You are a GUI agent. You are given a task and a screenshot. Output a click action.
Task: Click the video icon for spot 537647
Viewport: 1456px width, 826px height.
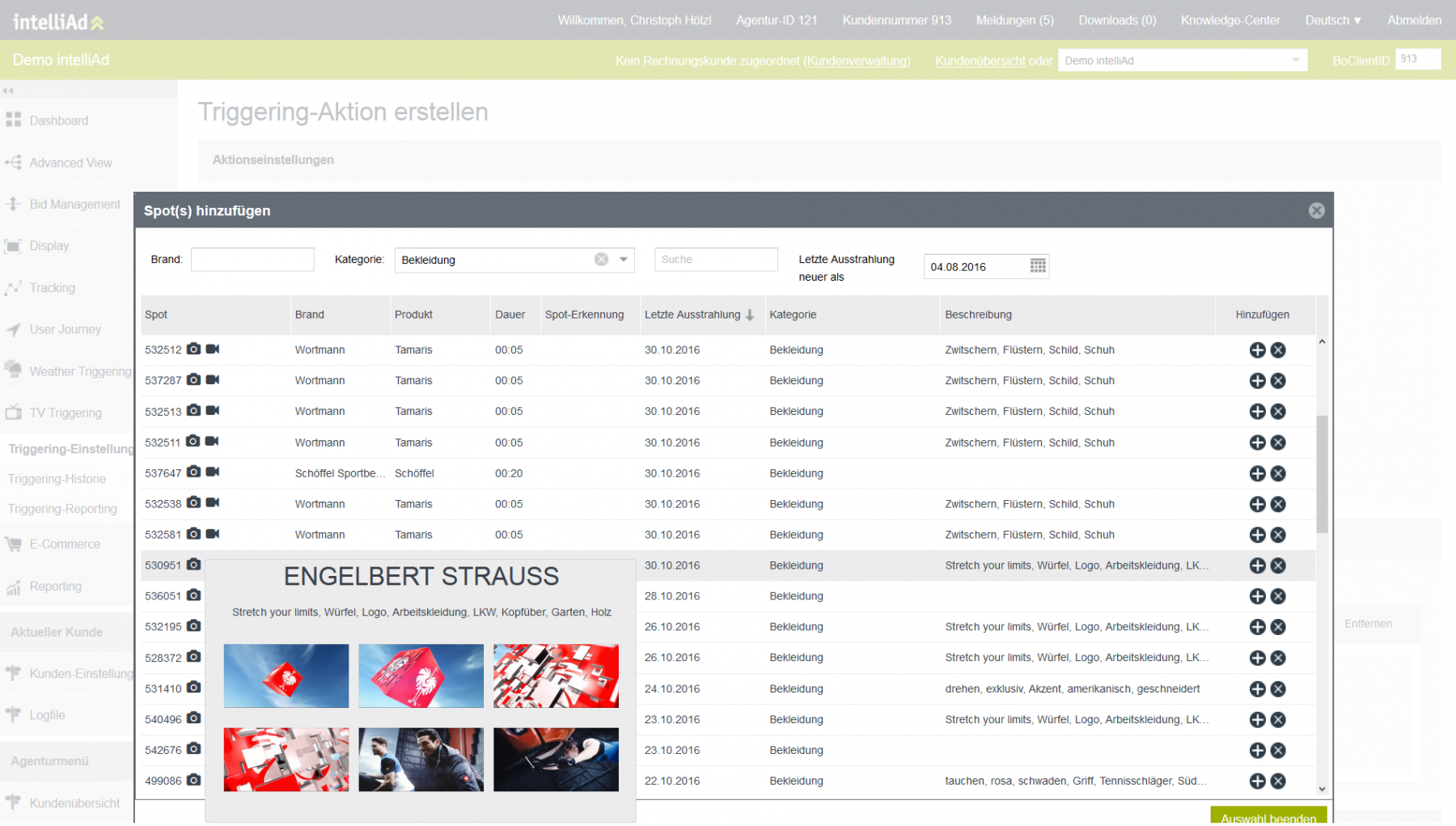point(213,472)
